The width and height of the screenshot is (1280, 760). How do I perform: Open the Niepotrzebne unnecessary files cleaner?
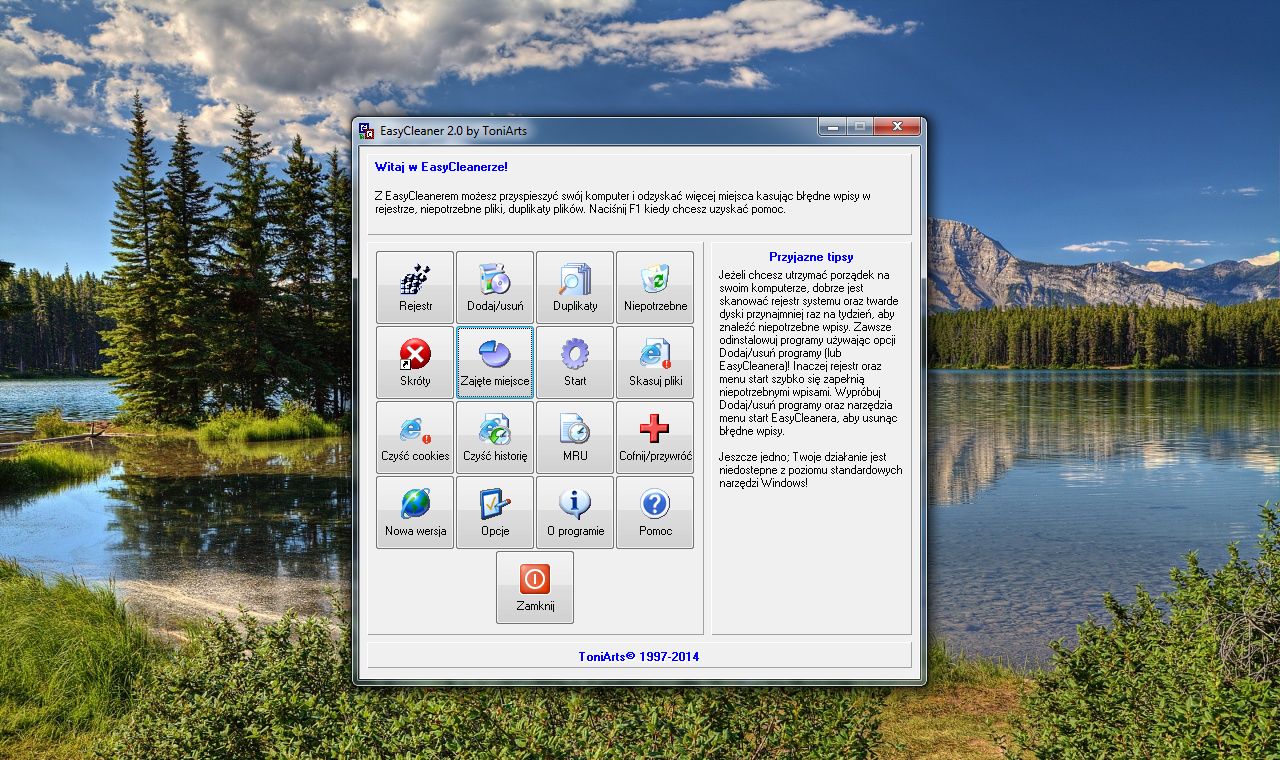point(655,287)
